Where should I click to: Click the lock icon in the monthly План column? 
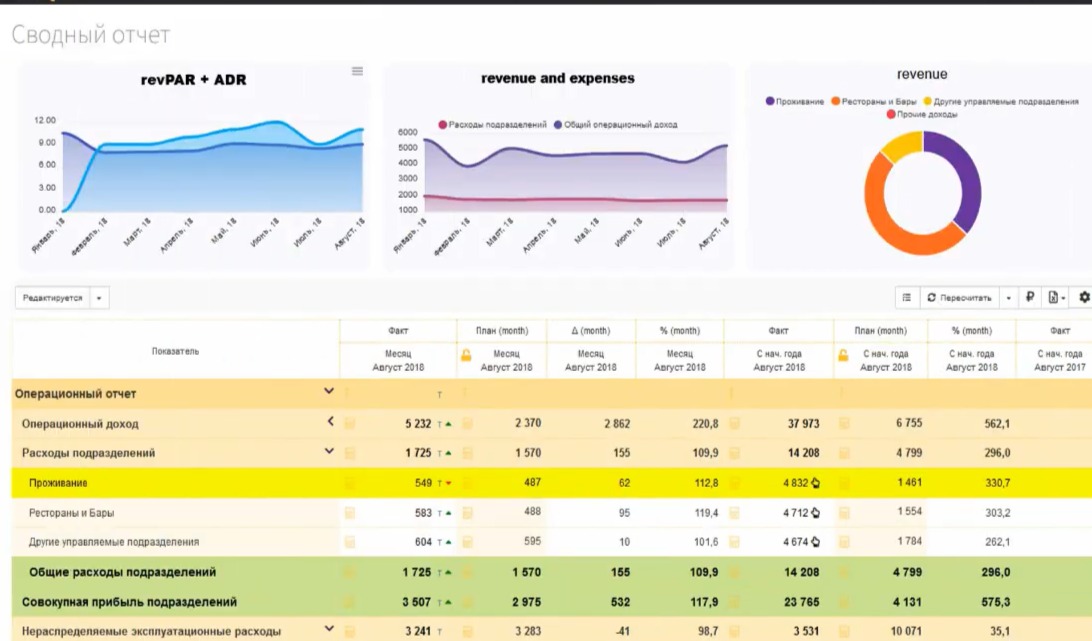(466, 354)
